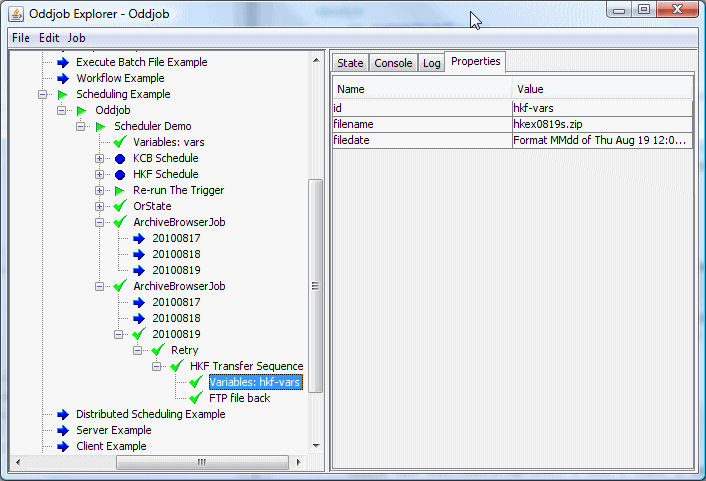Click the filename value hkex0819s.zip cell
The height and width of the screenshot is (481, 706).
click(x=600, y=124)
